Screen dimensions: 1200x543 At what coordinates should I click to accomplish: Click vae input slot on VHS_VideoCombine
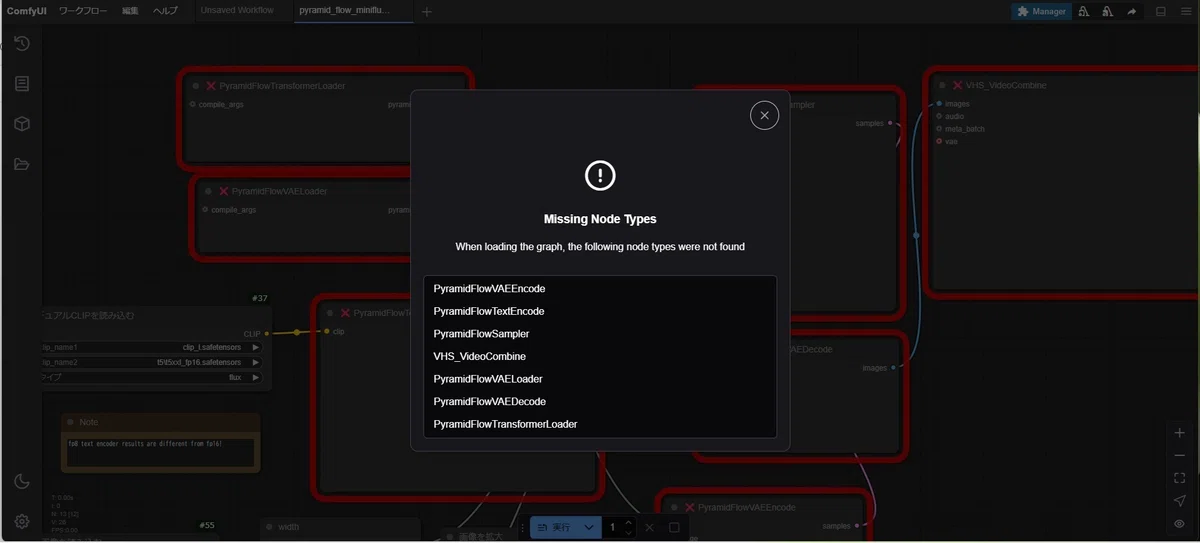tap(940, 141)
